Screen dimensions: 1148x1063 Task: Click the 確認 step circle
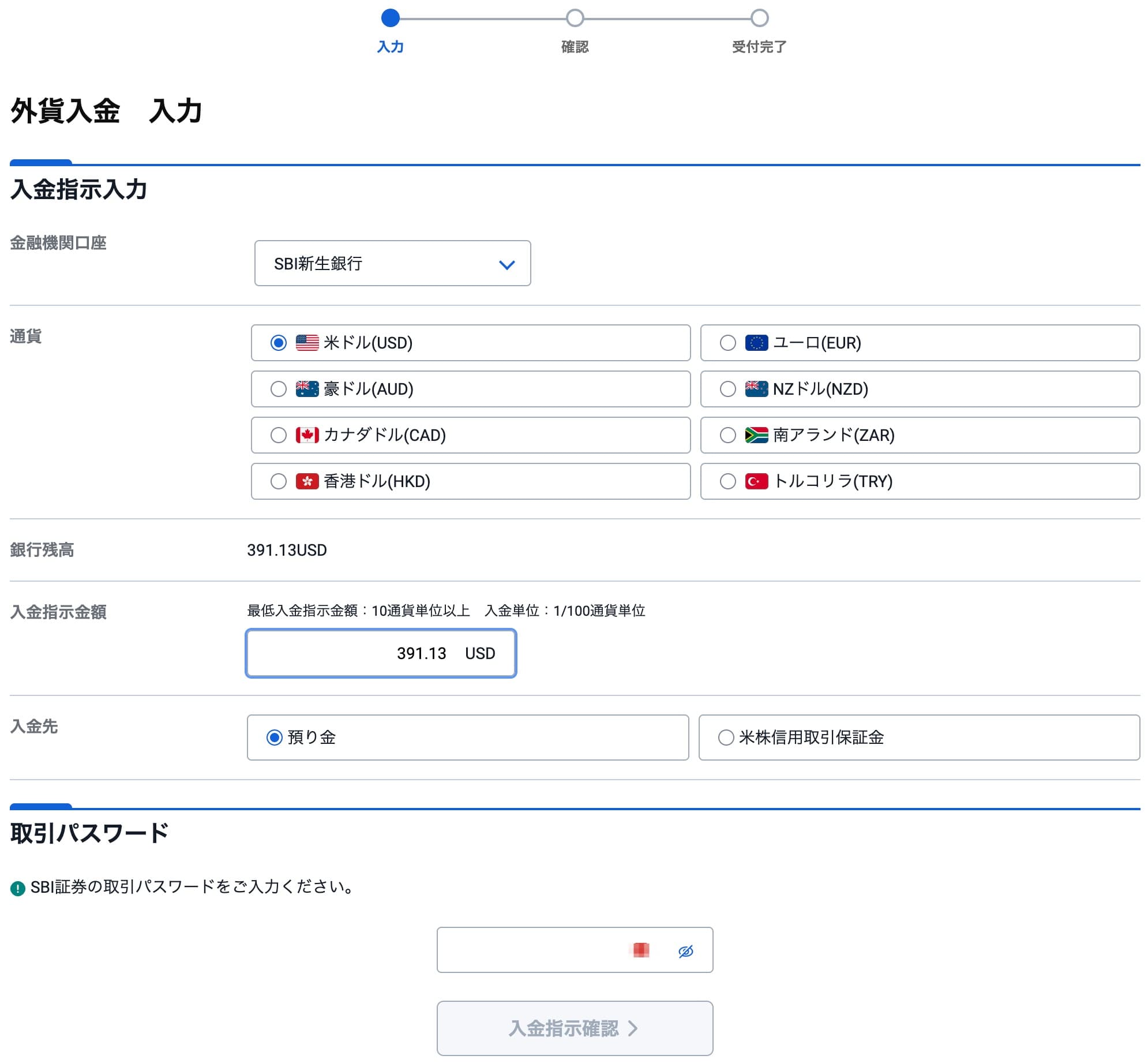575,18
